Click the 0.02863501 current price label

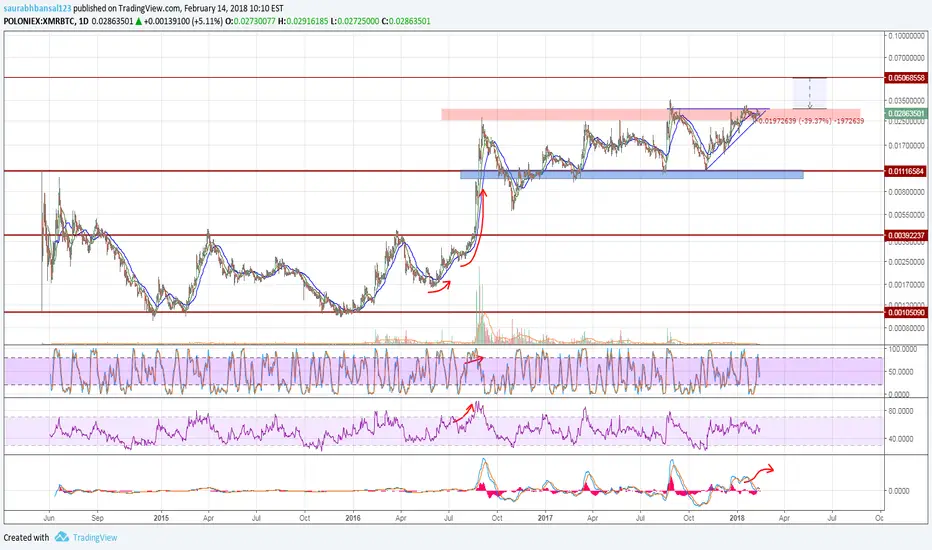906,114
